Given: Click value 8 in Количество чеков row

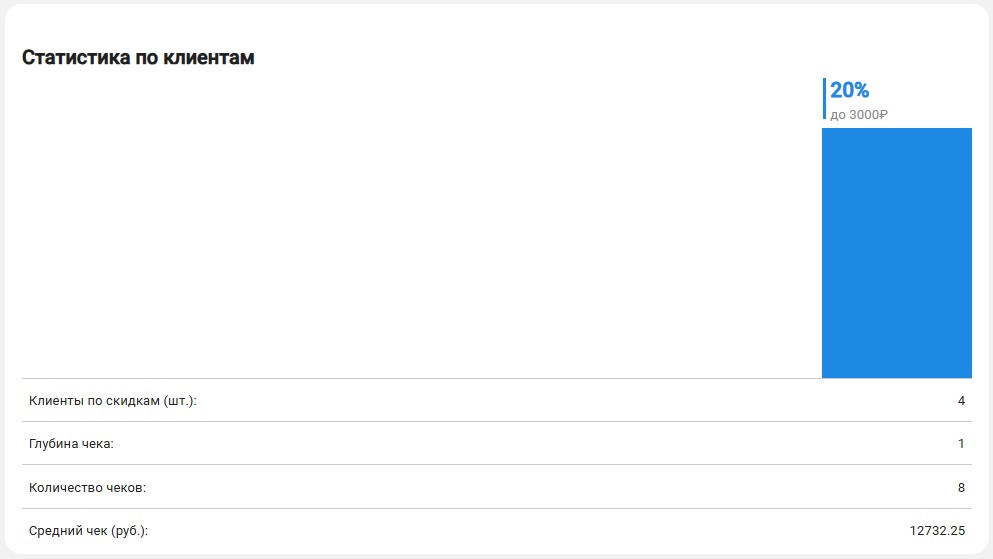Looking at the screenshot, I should click(961, 487).
